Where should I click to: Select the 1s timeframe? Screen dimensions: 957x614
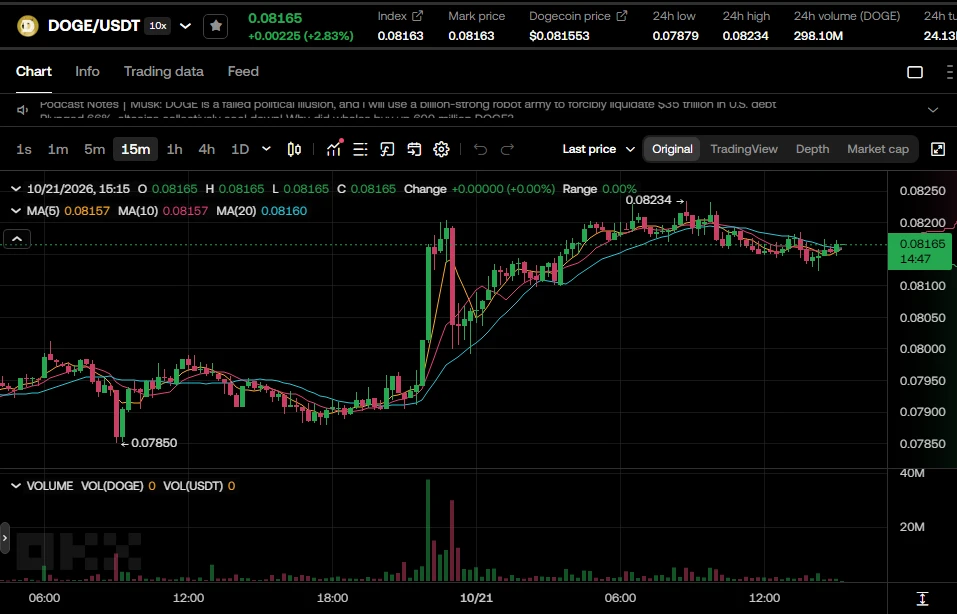click(24, 149)
